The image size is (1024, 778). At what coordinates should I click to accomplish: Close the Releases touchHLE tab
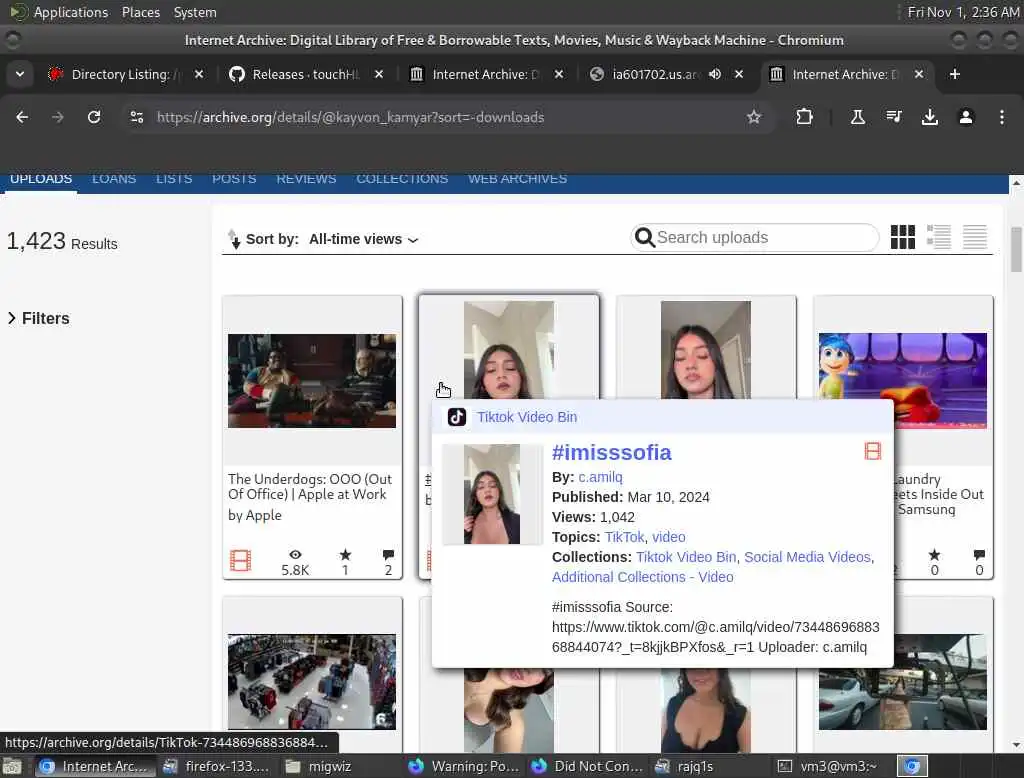click(x=379, y=74)
